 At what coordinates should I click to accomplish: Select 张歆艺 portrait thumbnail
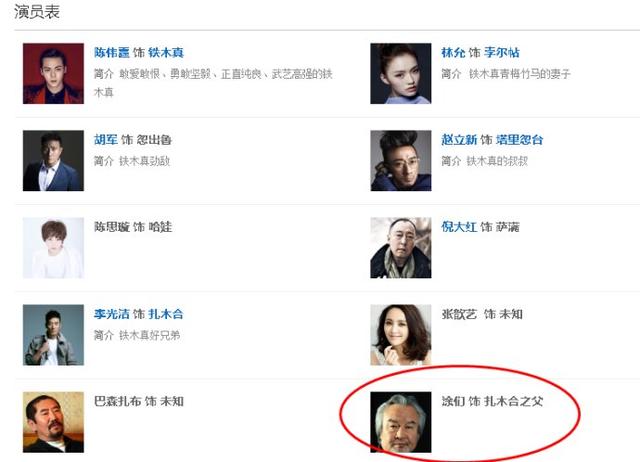(401, 335)
